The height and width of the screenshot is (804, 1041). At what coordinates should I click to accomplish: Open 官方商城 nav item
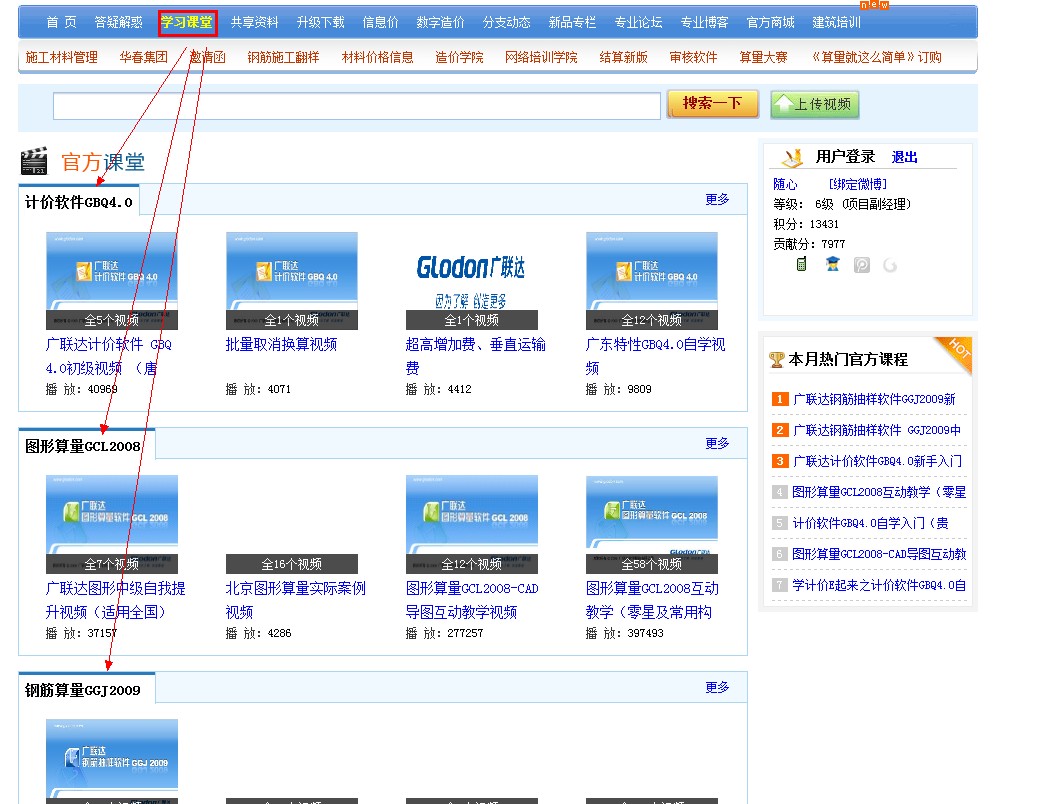(x=770, y=23)
